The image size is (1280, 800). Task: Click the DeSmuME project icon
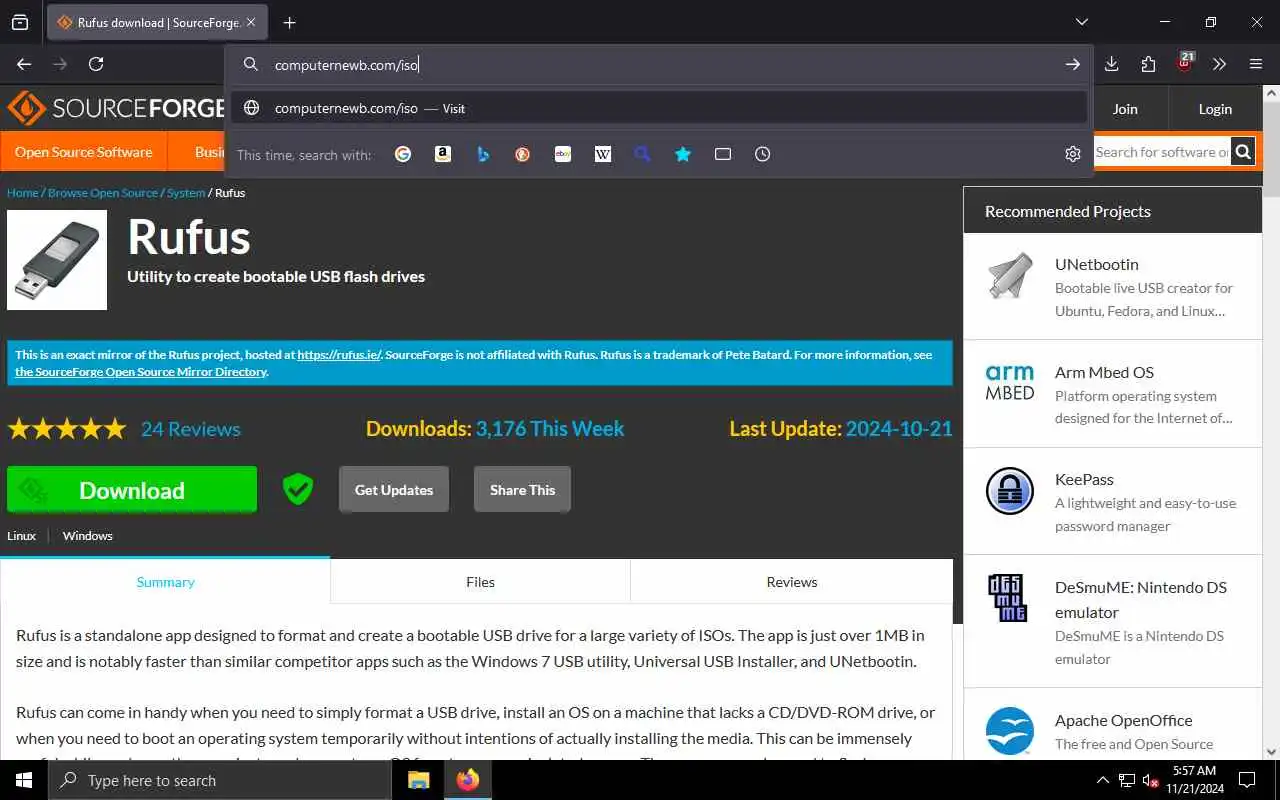pyautogui.click(x=1007, y=598)
